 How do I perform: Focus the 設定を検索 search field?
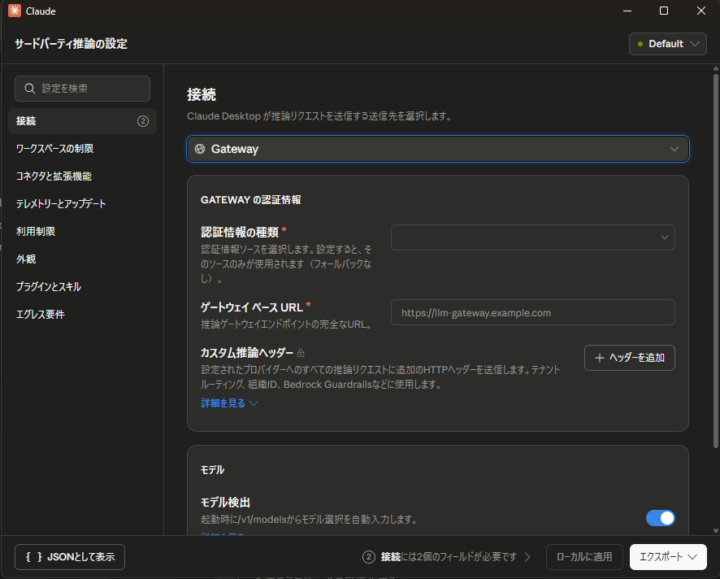82,89
